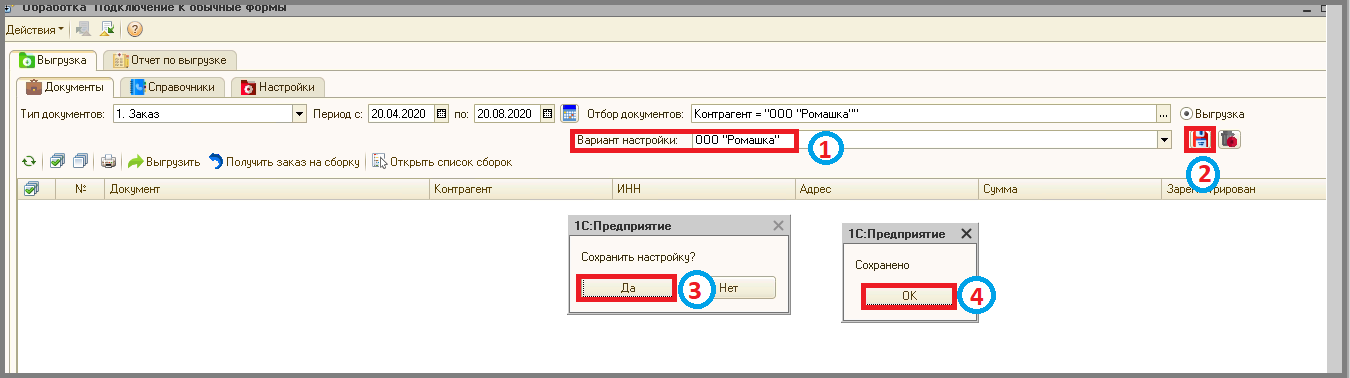Click the printer icon

[x=109, y=161]
